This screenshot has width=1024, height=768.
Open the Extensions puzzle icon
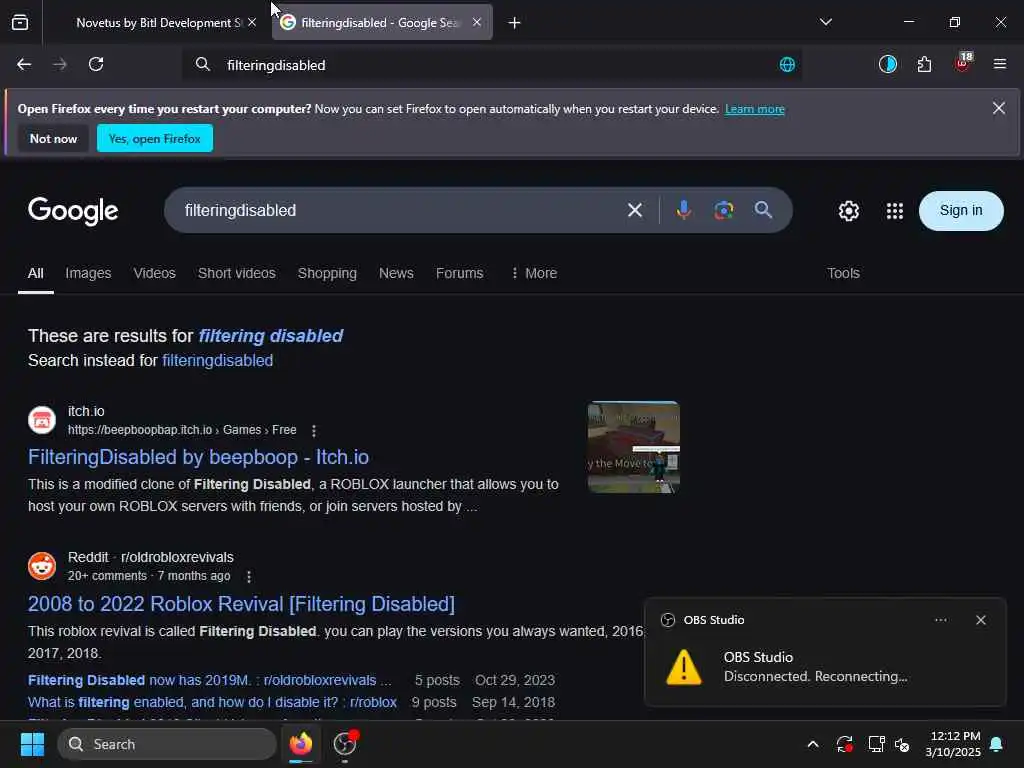924,64
